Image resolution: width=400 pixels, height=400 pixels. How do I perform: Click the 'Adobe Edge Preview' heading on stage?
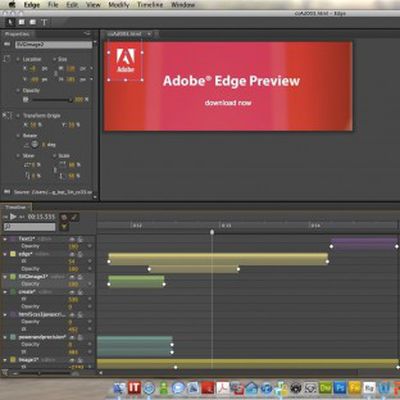click(231, 81)
